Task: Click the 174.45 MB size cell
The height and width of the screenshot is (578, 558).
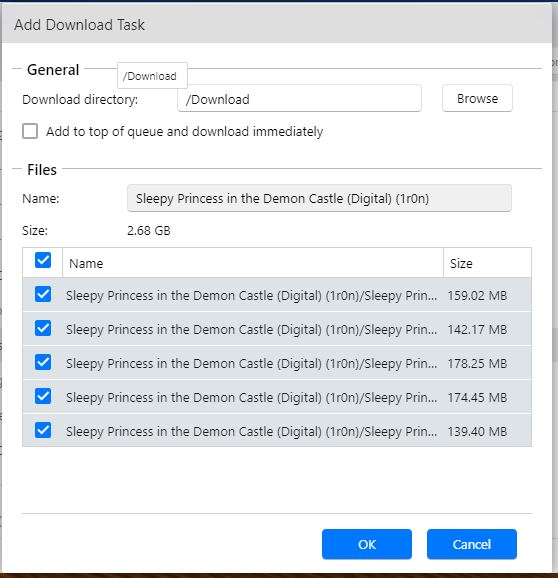Action: pyautogui.click(x=477, y=397)
